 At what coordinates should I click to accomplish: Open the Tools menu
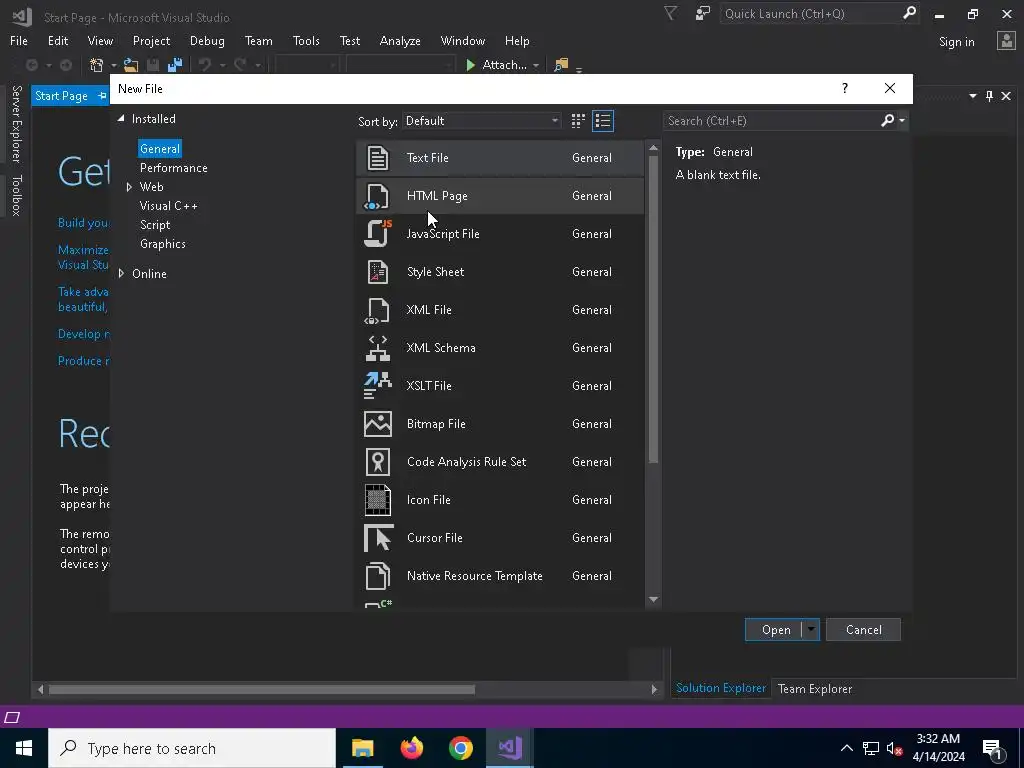(306, 40)
